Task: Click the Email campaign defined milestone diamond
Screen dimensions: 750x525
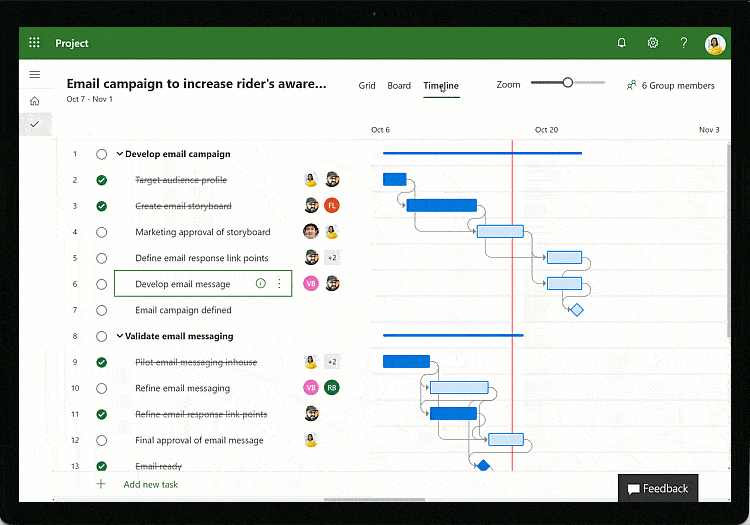Action: point(577,310)
